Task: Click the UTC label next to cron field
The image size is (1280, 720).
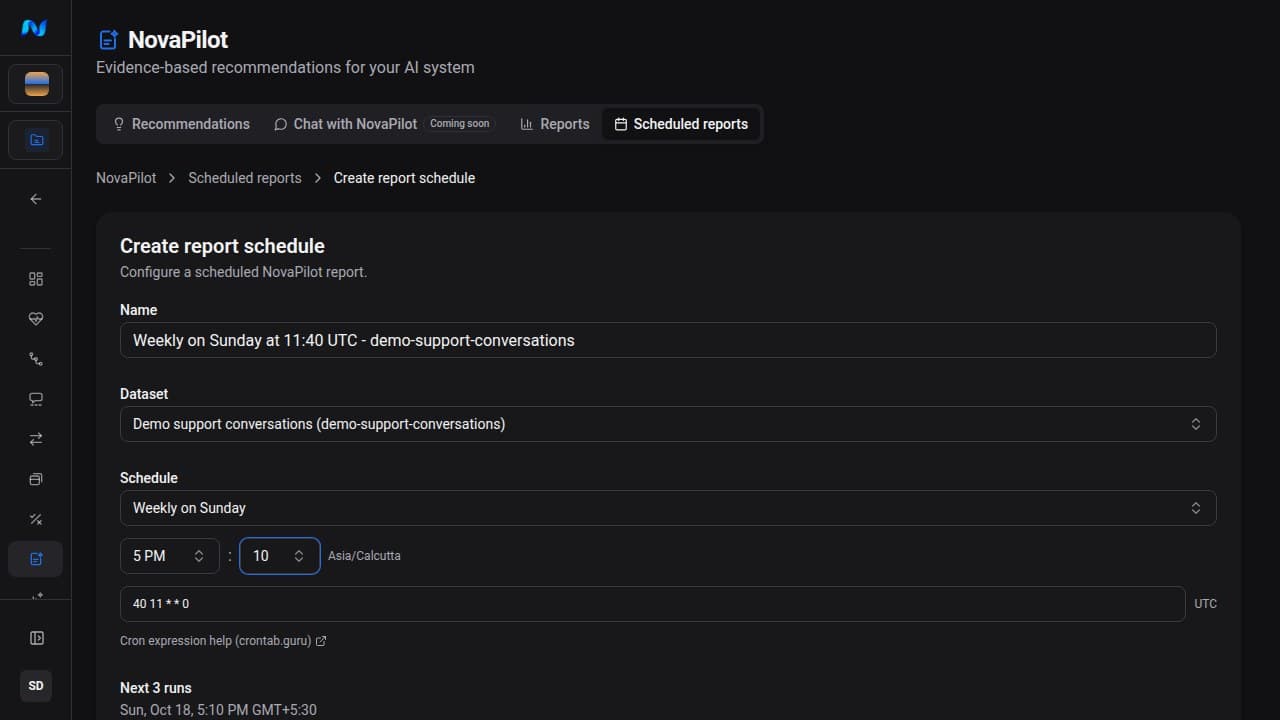Action: [x=1206, y=604]
